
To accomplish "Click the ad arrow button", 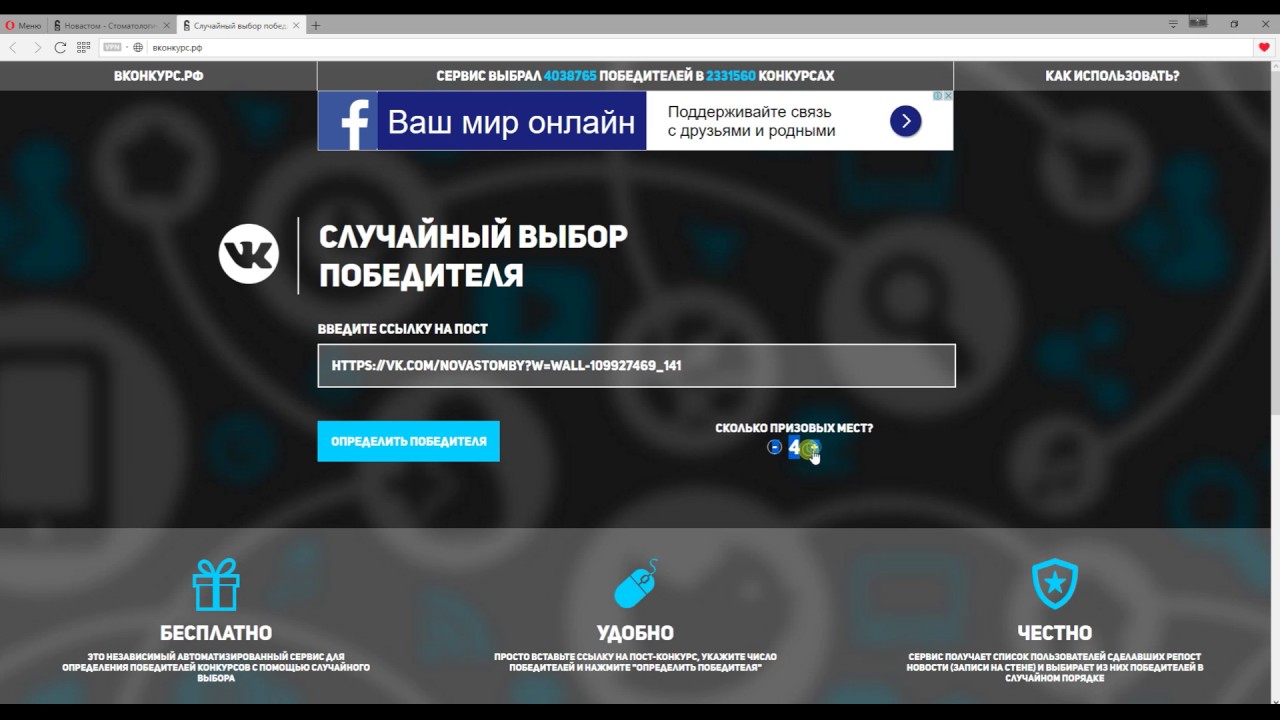I will 905,122.
